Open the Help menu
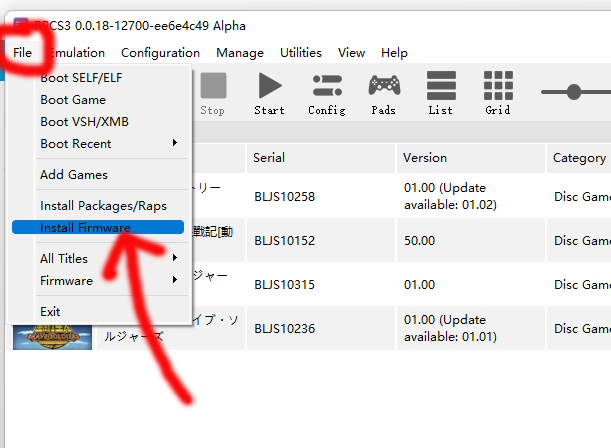Viewport: 611px width, 448px height. click(394, 53)
